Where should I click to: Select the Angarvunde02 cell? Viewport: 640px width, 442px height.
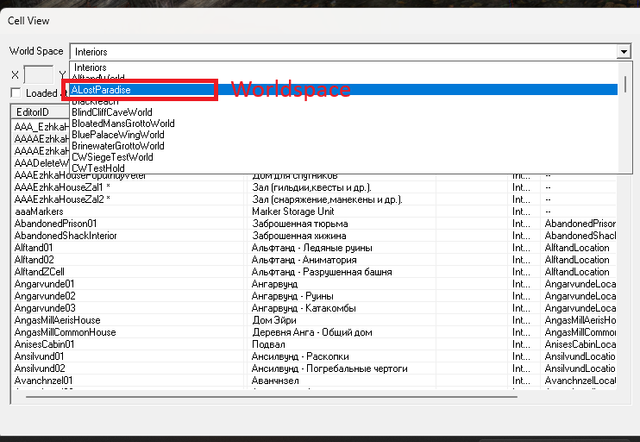click(45, 296)
